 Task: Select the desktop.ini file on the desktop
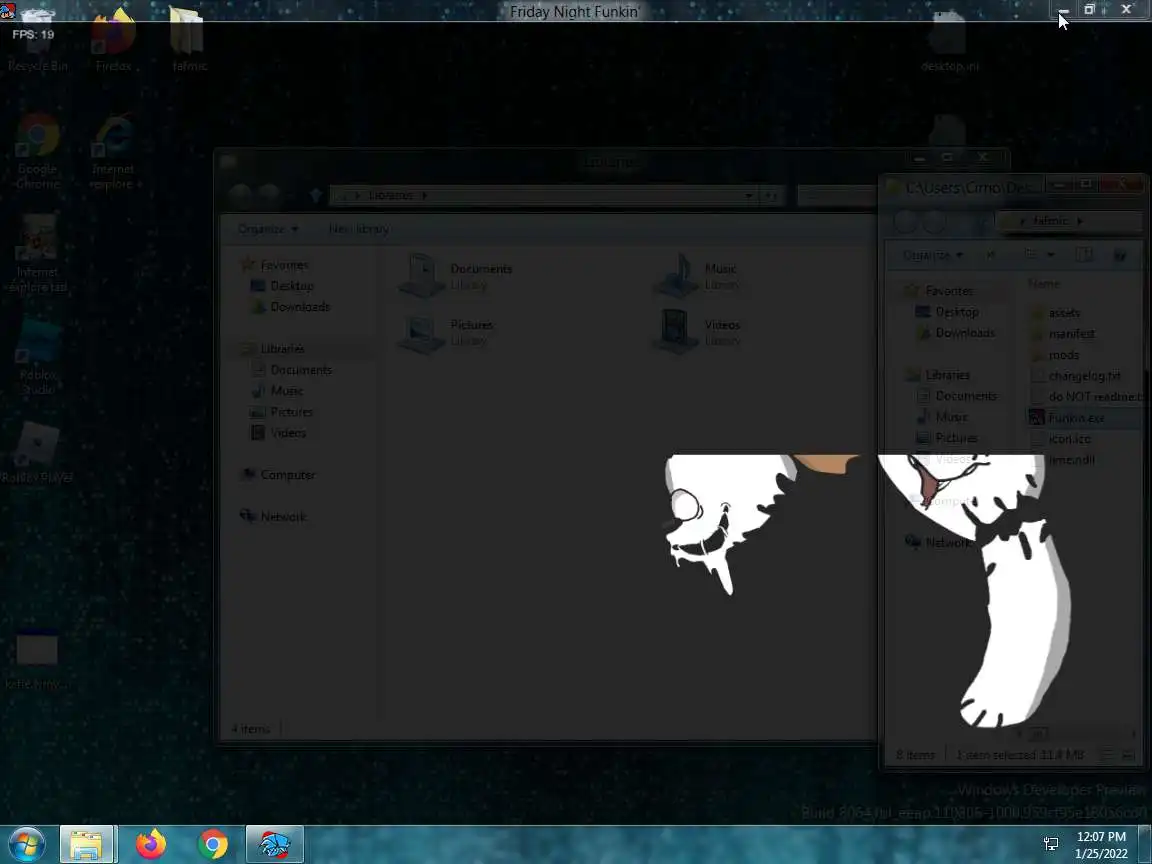pos(949,43)
